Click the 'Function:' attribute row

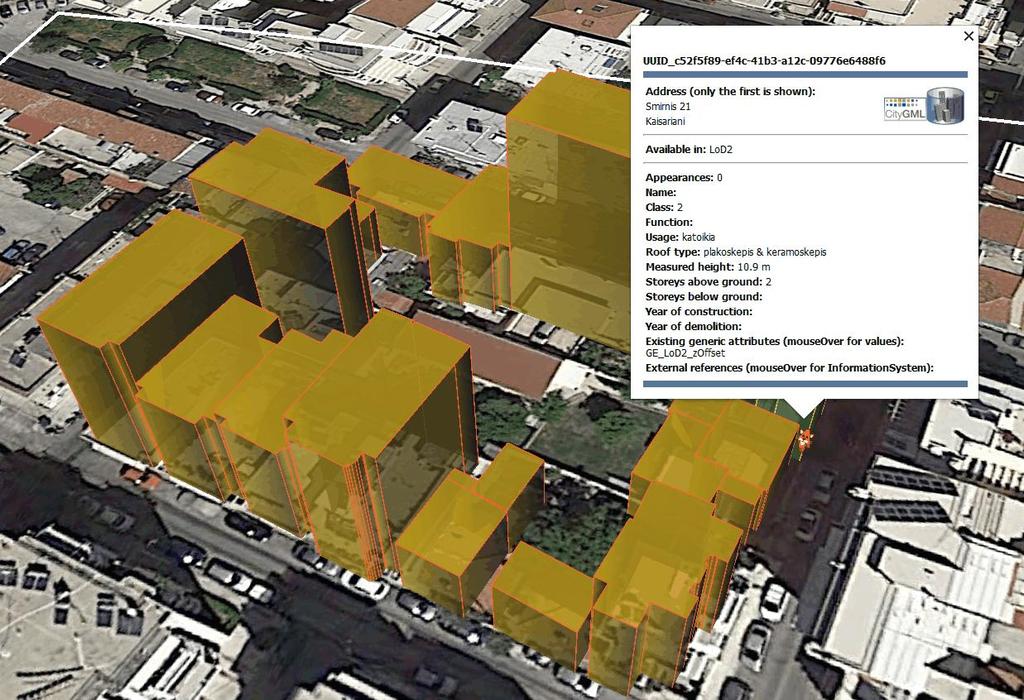click(x=669, y=222)
